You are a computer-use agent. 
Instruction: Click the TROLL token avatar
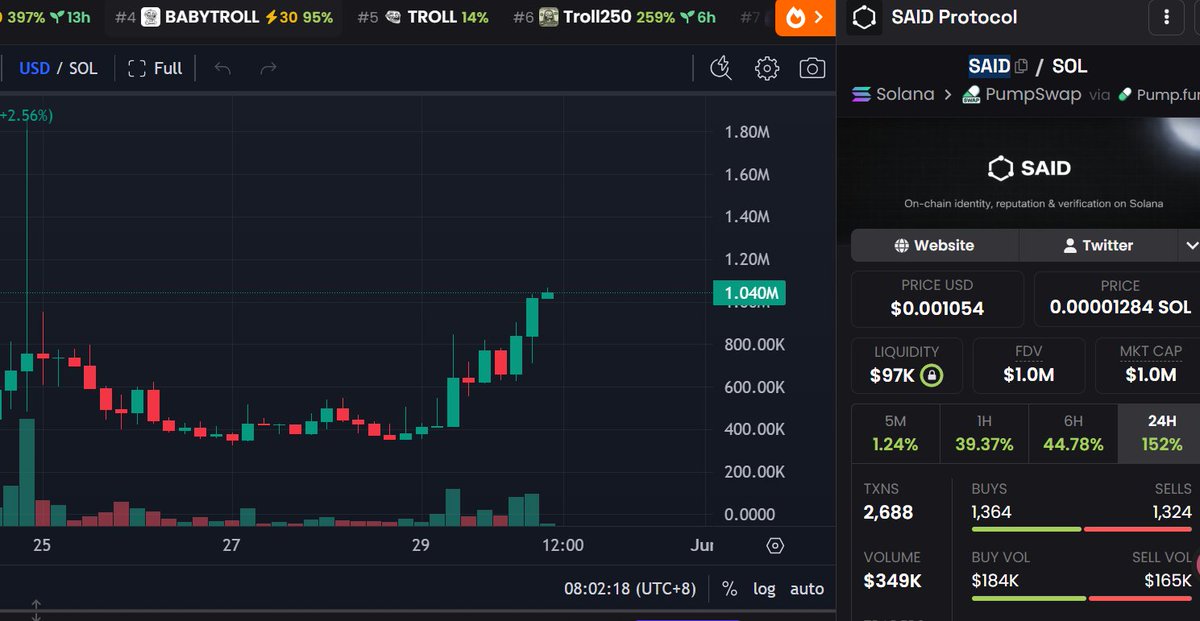pyautogui.click(x=394, y=17)
